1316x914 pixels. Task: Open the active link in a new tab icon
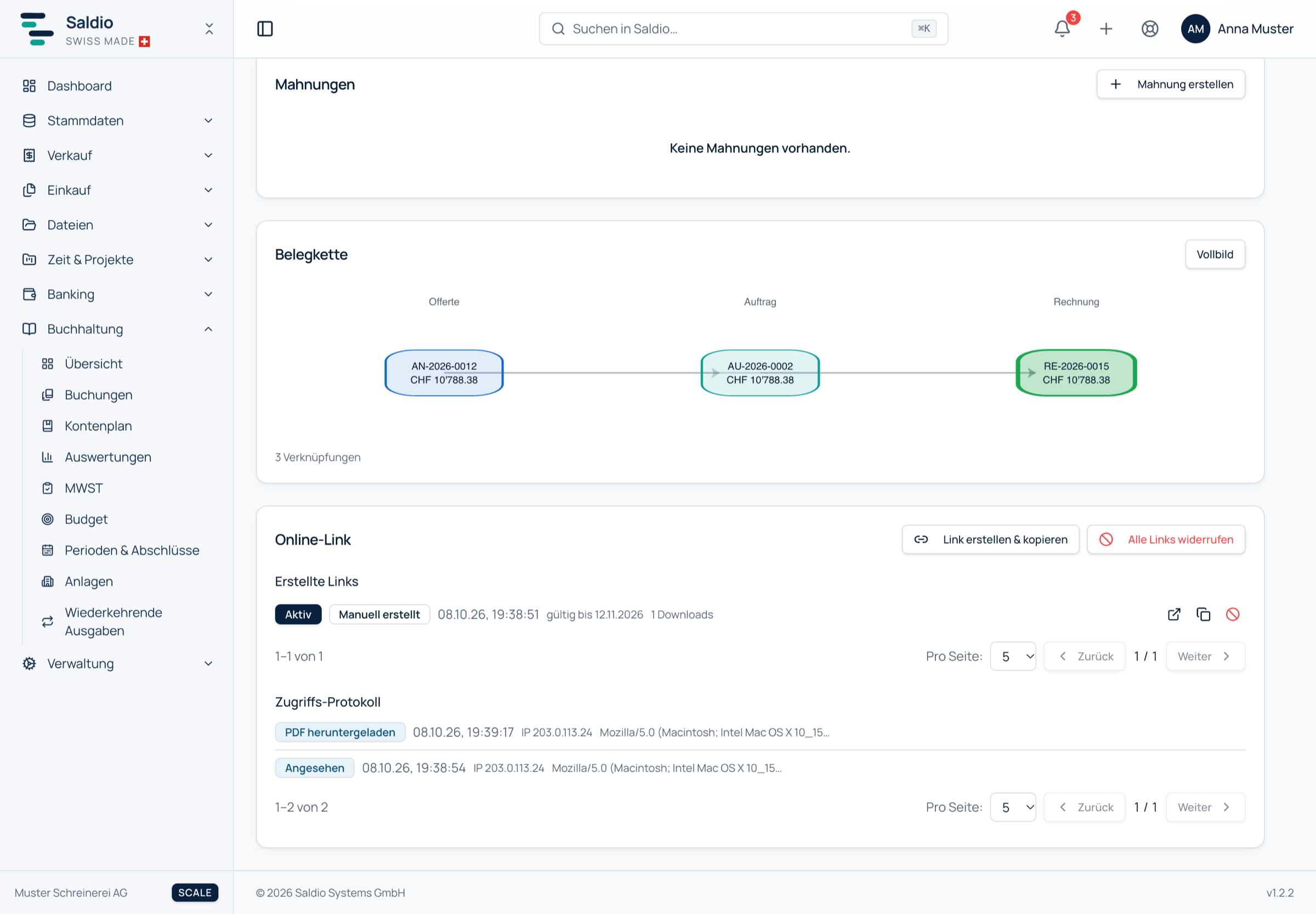[1174, 614]
